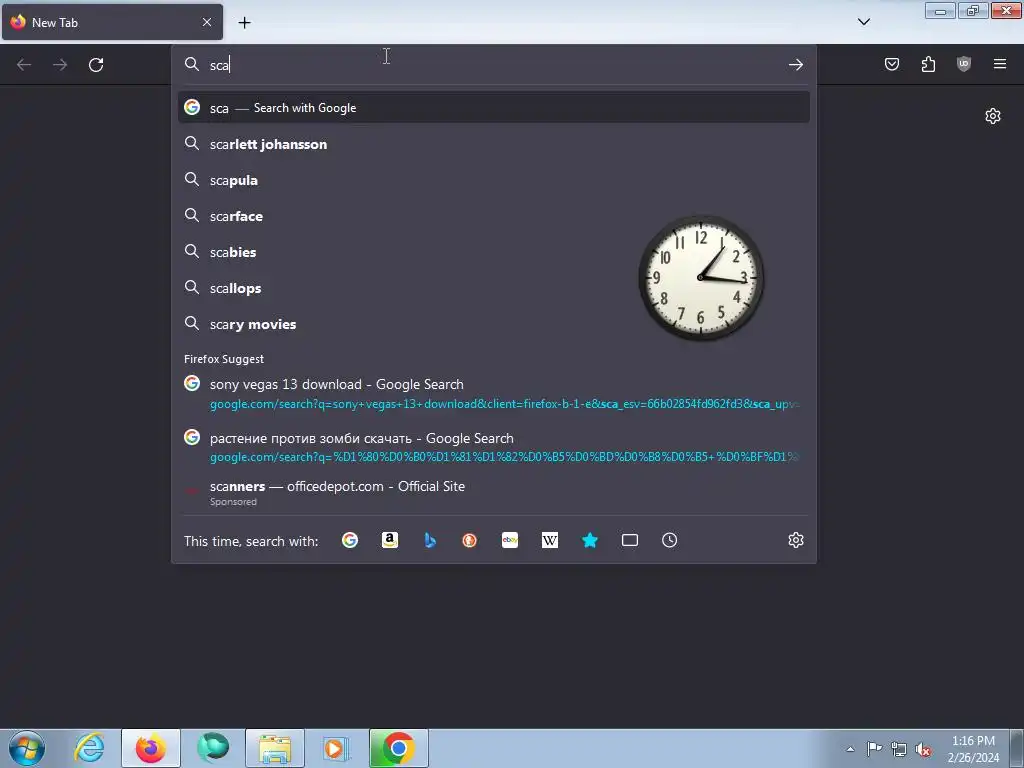Search this time with Amazon icon
This screenshot has height=768, width=1024.
coord(390,540)
